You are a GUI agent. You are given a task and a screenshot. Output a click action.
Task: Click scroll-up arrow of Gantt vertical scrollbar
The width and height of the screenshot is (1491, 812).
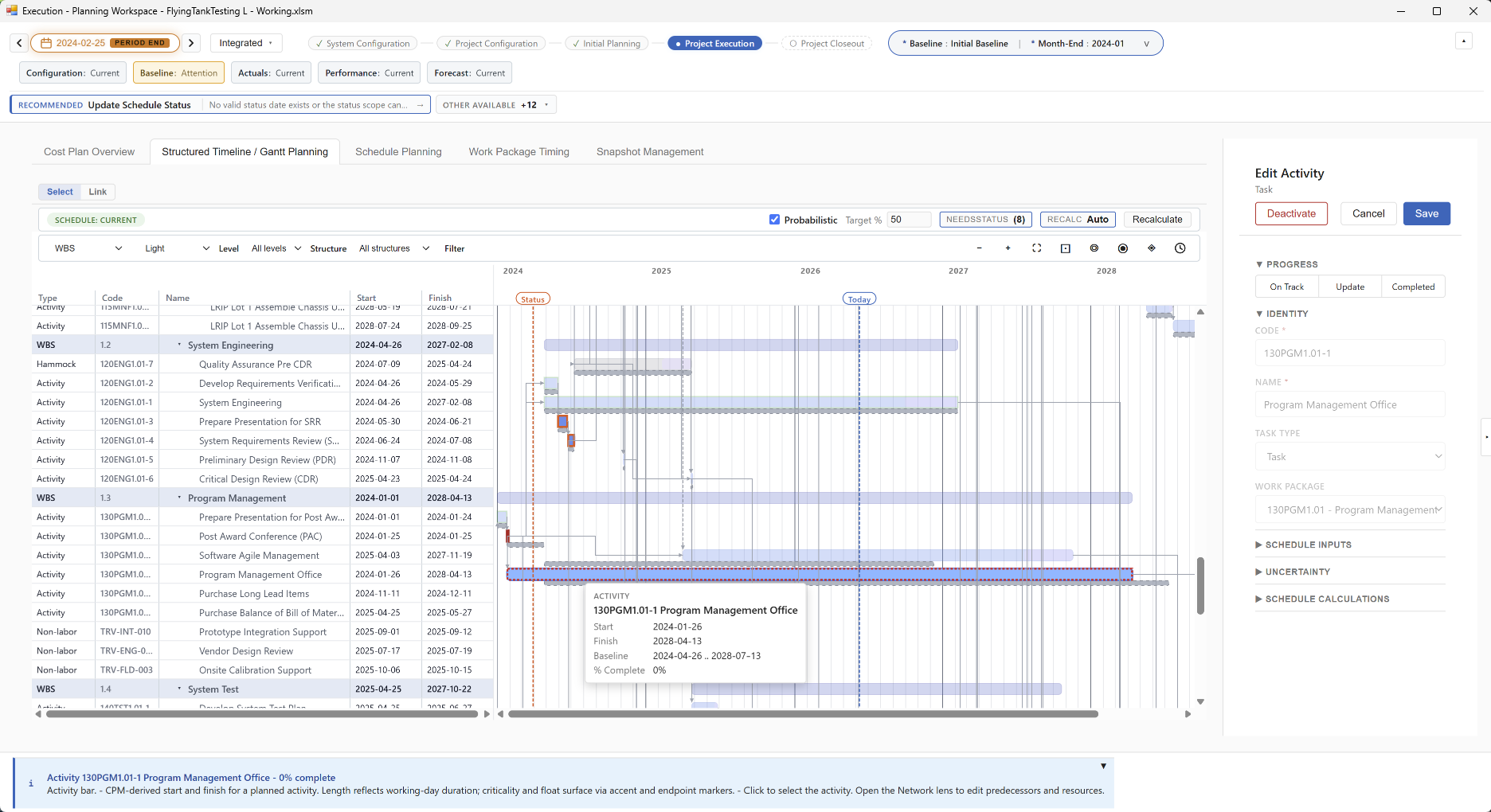pos(1200,312)
